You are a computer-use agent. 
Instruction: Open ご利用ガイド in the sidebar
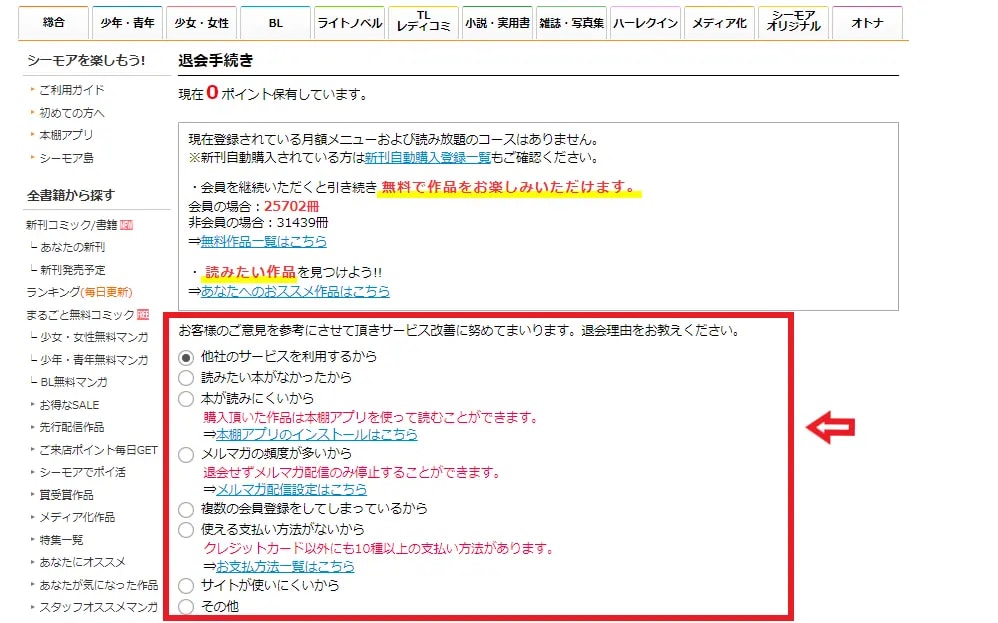click(72, 90)
